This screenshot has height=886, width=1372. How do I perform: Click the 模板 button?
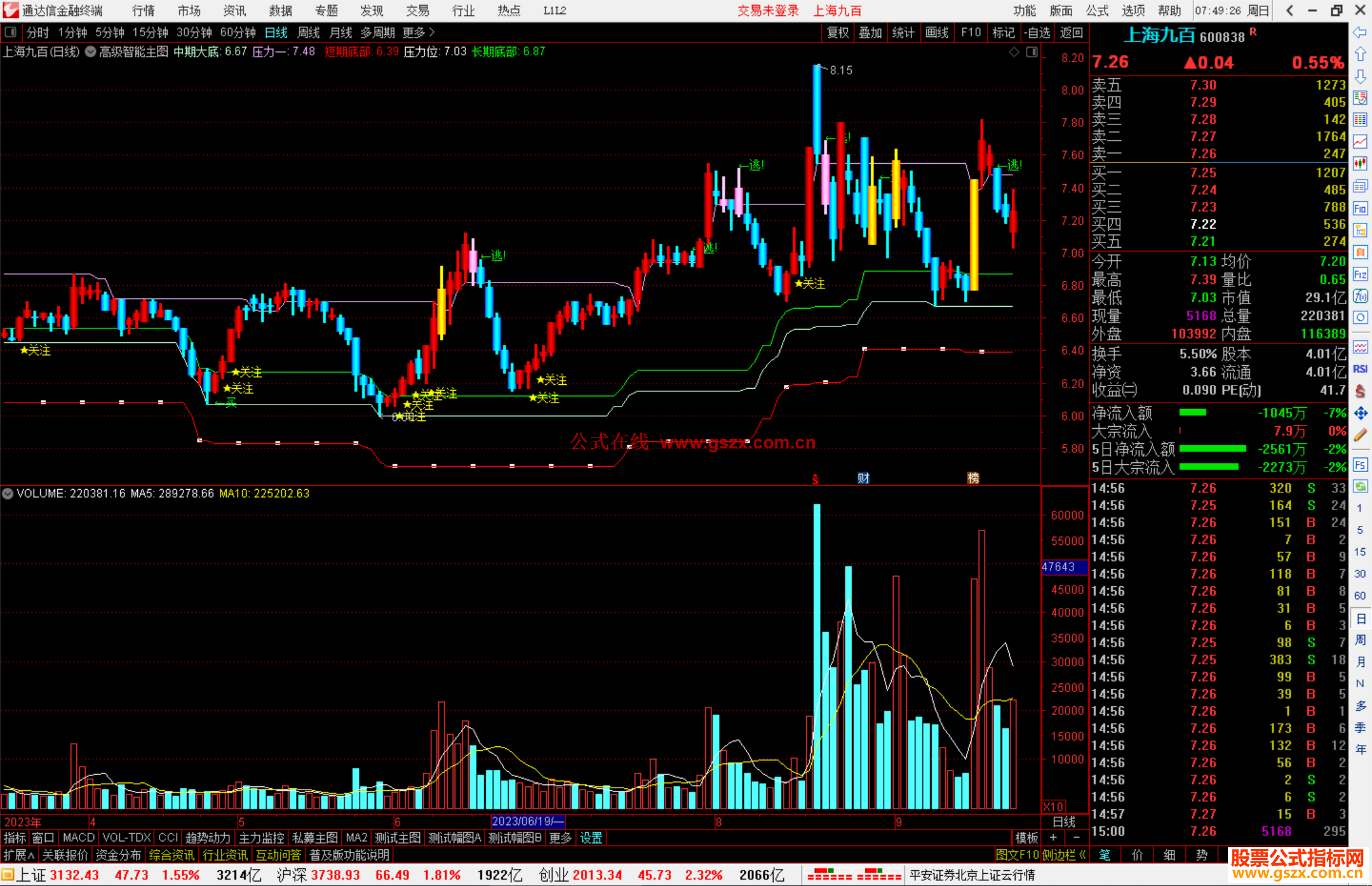click(1026, 838)
